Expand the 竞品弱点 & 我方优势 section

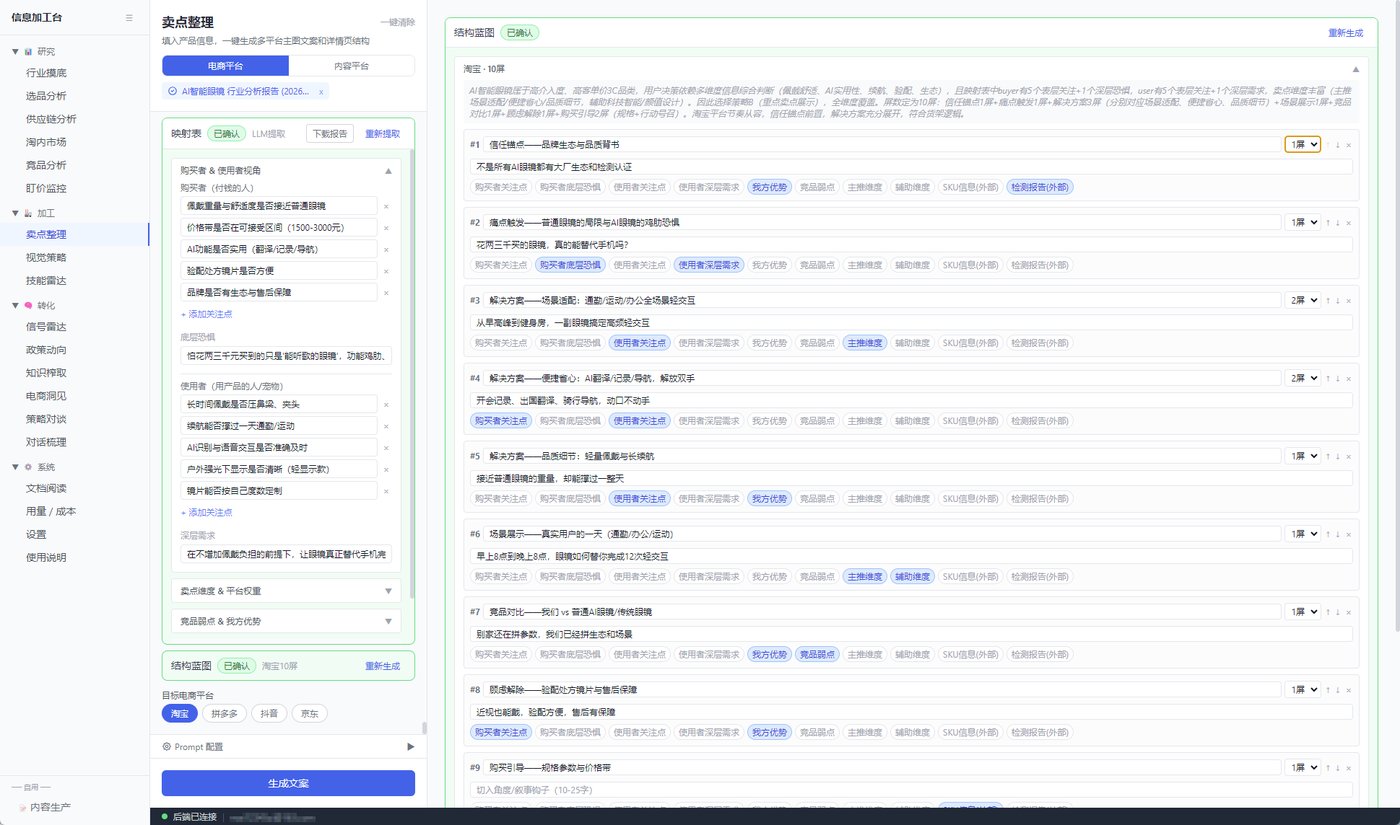(x=285, y=621)
